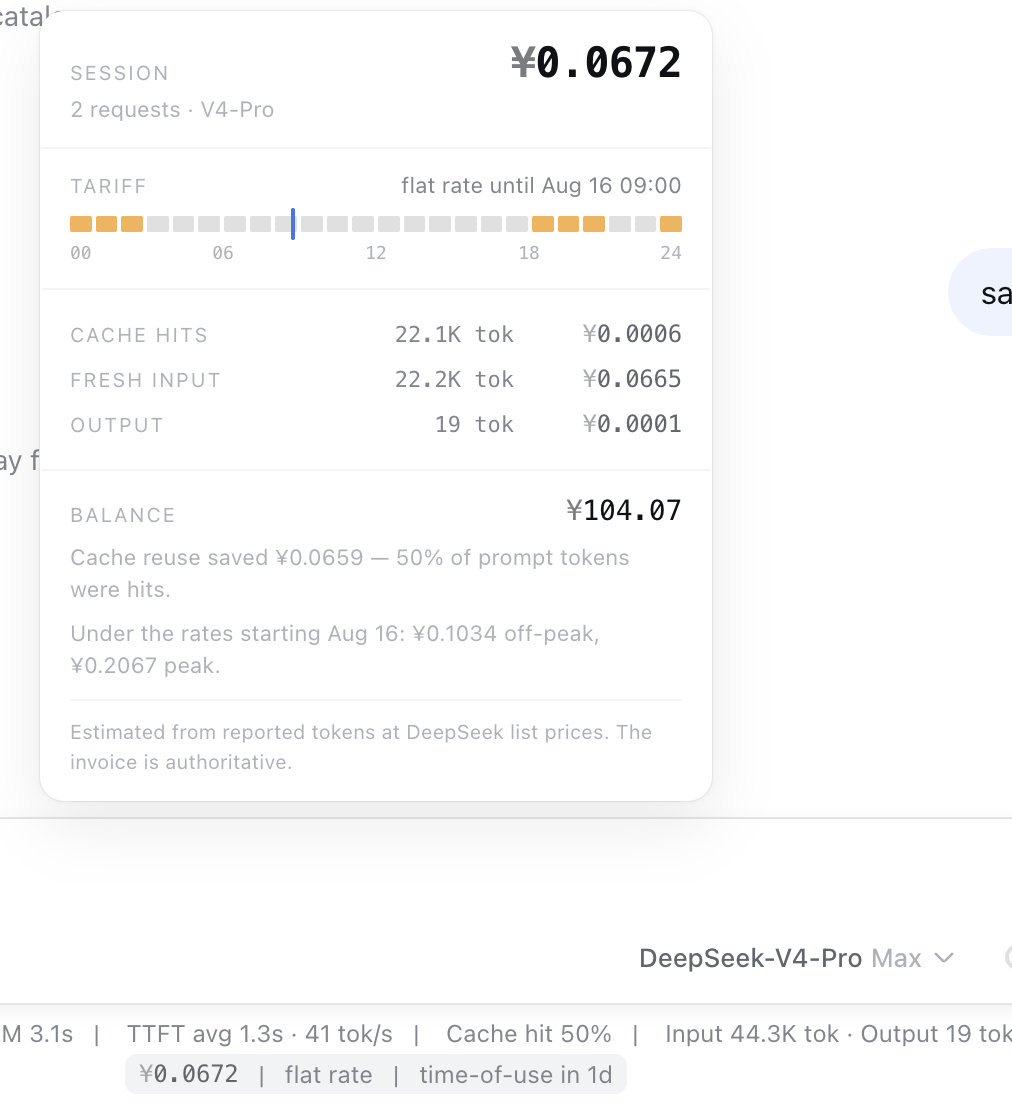
Task: Click the ¥0.0006 cache hits cost
Action: 632,334
